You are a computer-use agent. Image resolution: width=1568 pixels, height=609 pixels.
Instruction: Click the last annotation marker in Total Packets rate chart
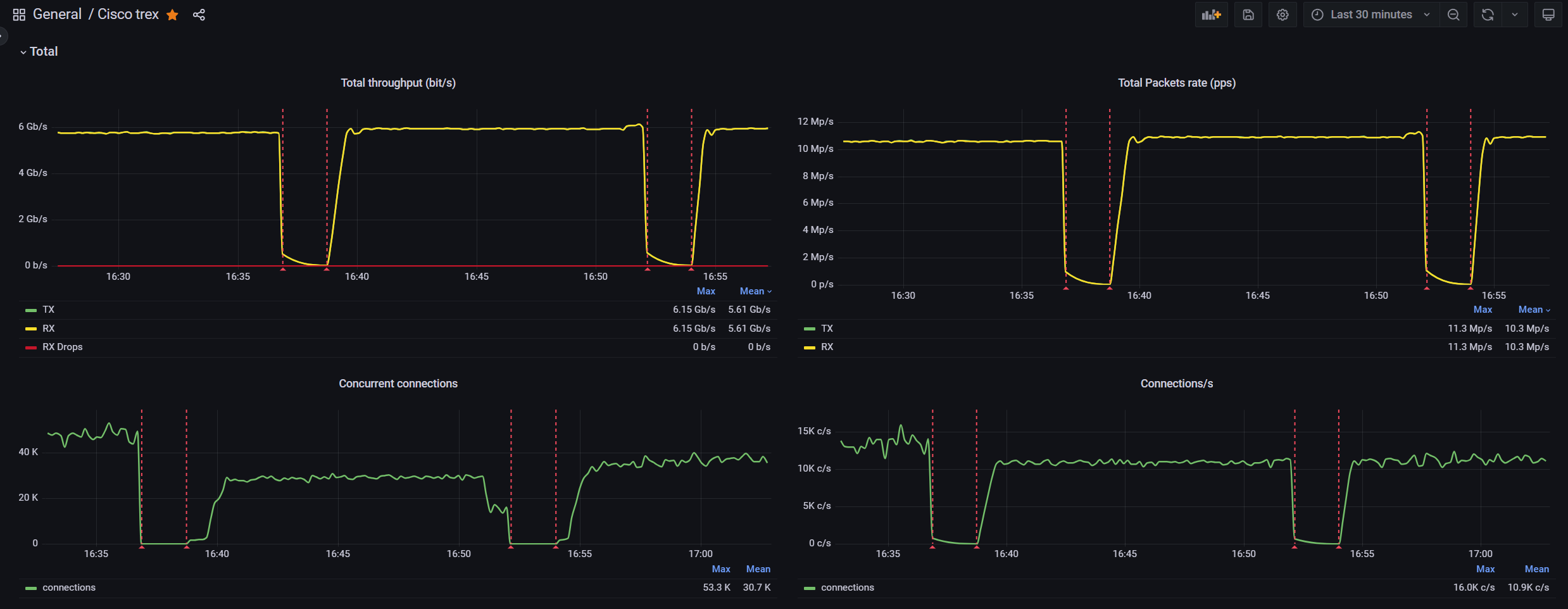point(1471,288)
